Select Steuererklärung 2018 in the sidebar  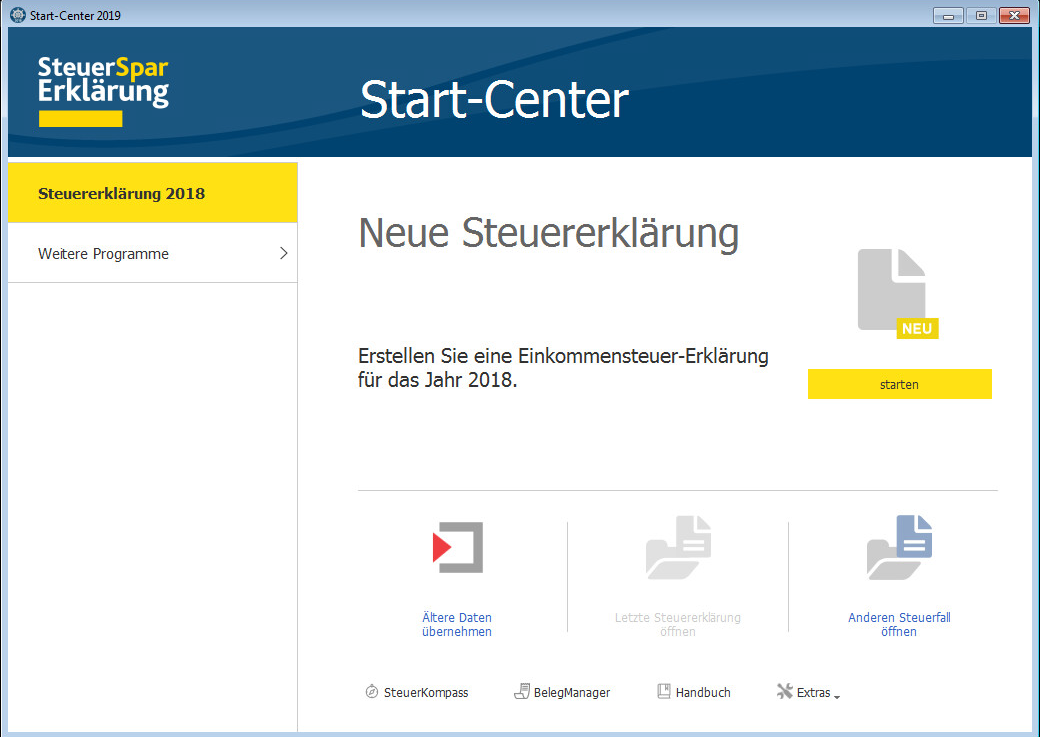(x=153, y=193)
